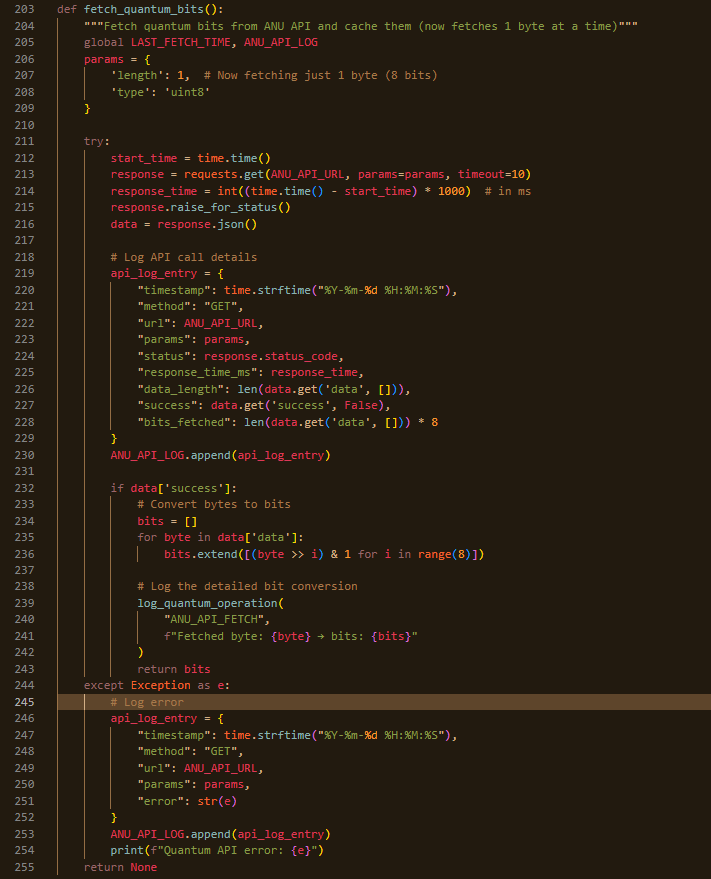Click the '# Log API call details' comment

tap(184, 257)
